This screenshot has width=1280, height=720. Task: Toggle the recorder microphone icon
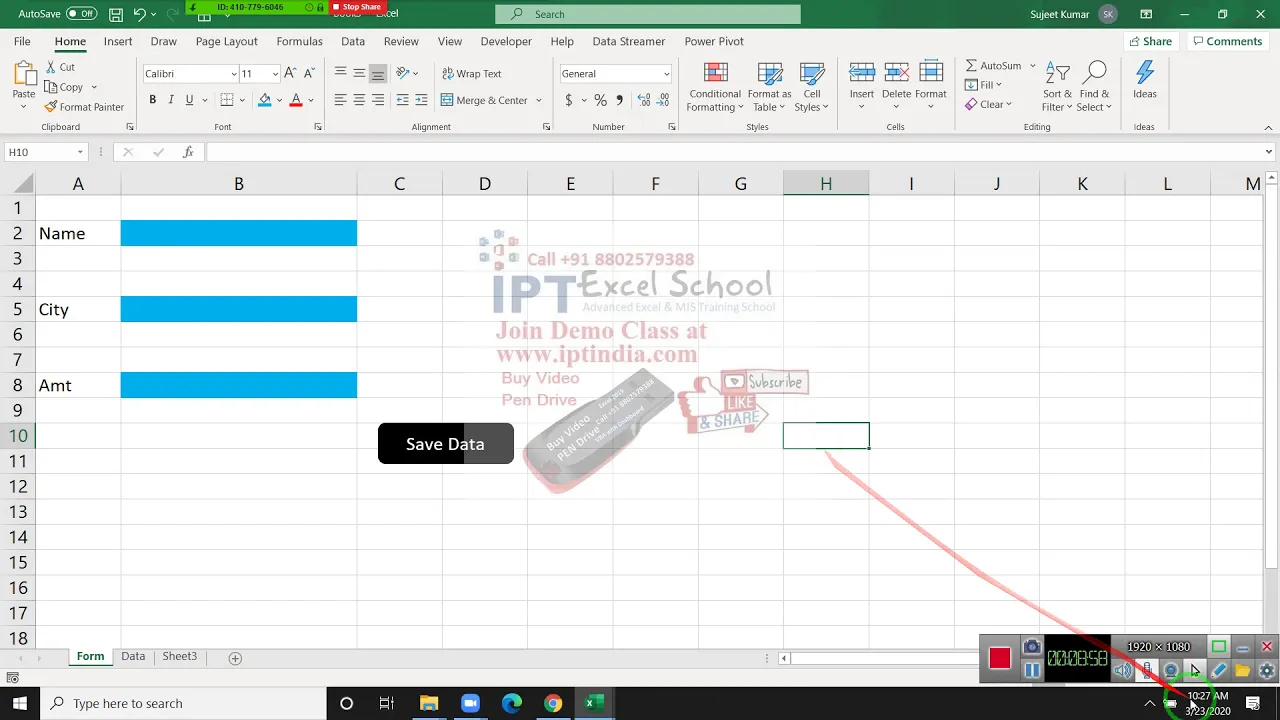pyautogui.click(x=1148, y=670)
